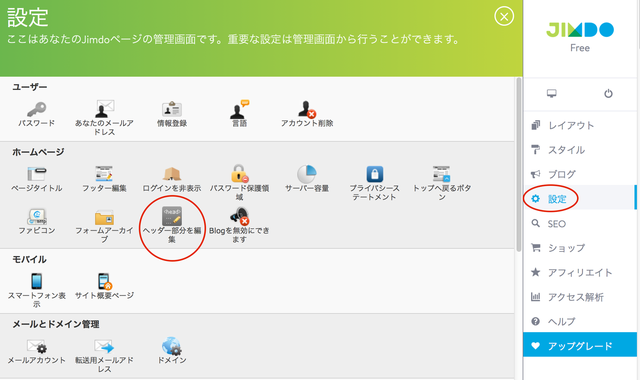This screenshot has height=380, width=640.
Task: Click the メールとドメイン管理 heading
Action: click(56, 324)
